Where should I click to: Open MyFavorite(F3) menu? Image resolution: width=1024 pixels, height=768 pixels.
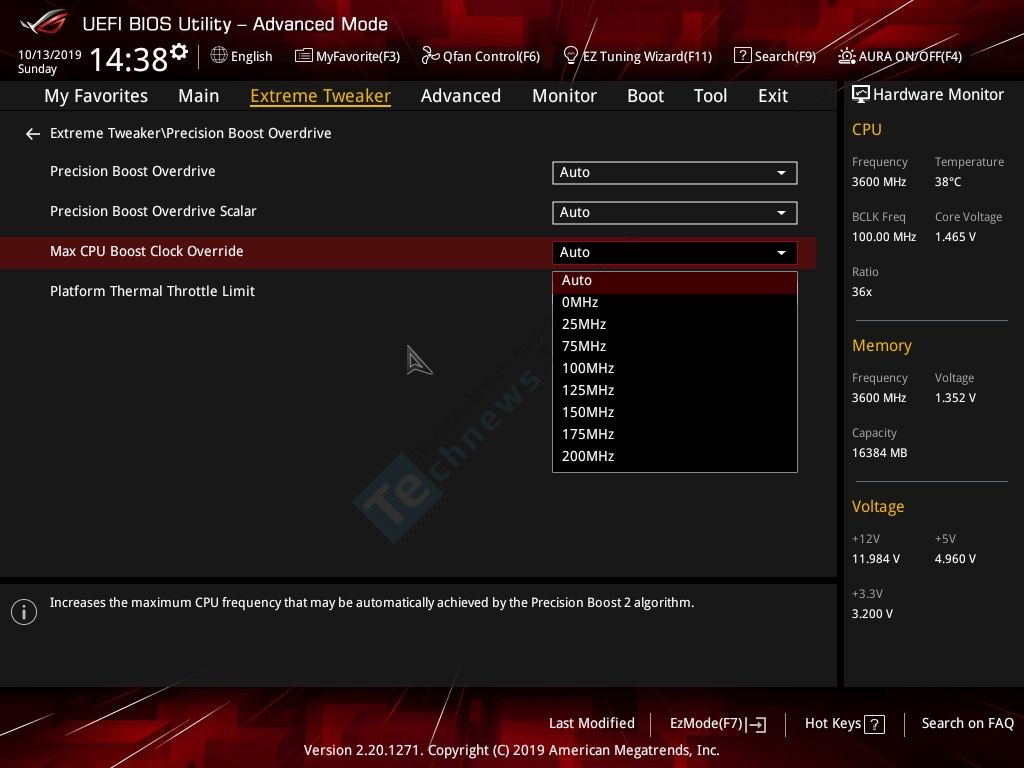[358, 57]
